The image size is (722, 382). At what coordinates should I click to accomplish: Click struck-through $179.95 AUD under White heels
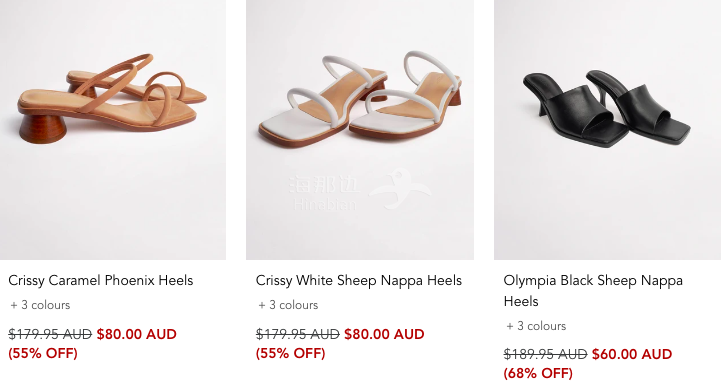point(297,334)
